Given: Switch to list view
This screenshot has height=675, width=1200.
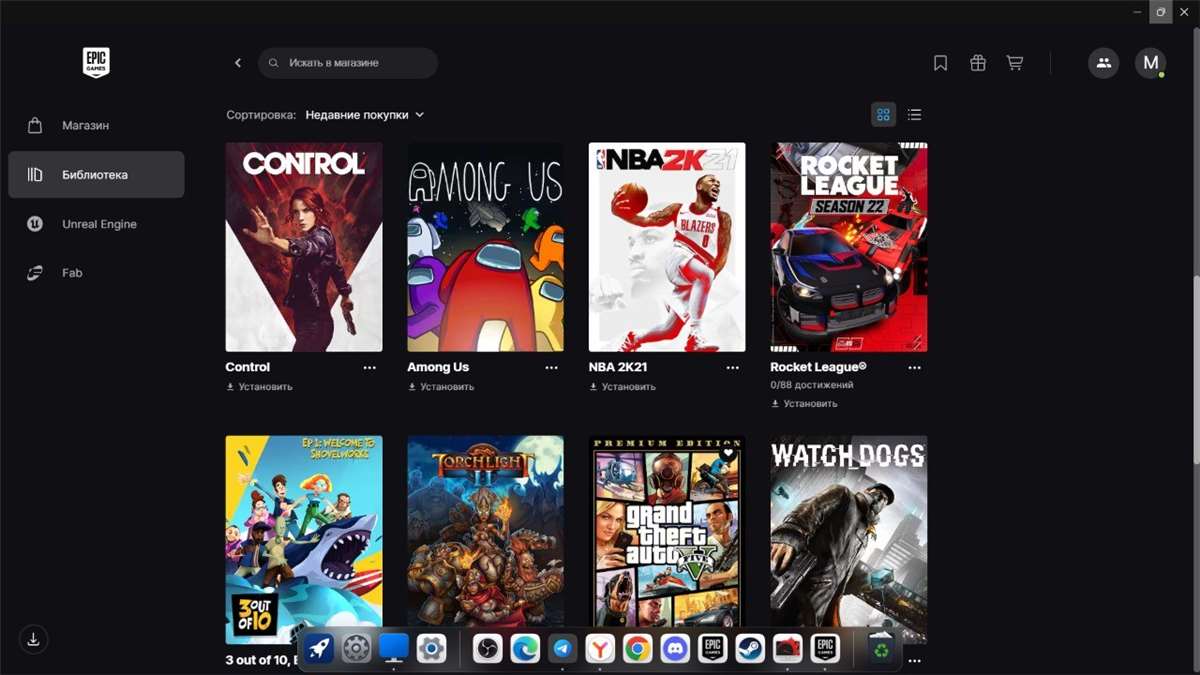Looking at the screenshot, I should (x=914, y=114).
